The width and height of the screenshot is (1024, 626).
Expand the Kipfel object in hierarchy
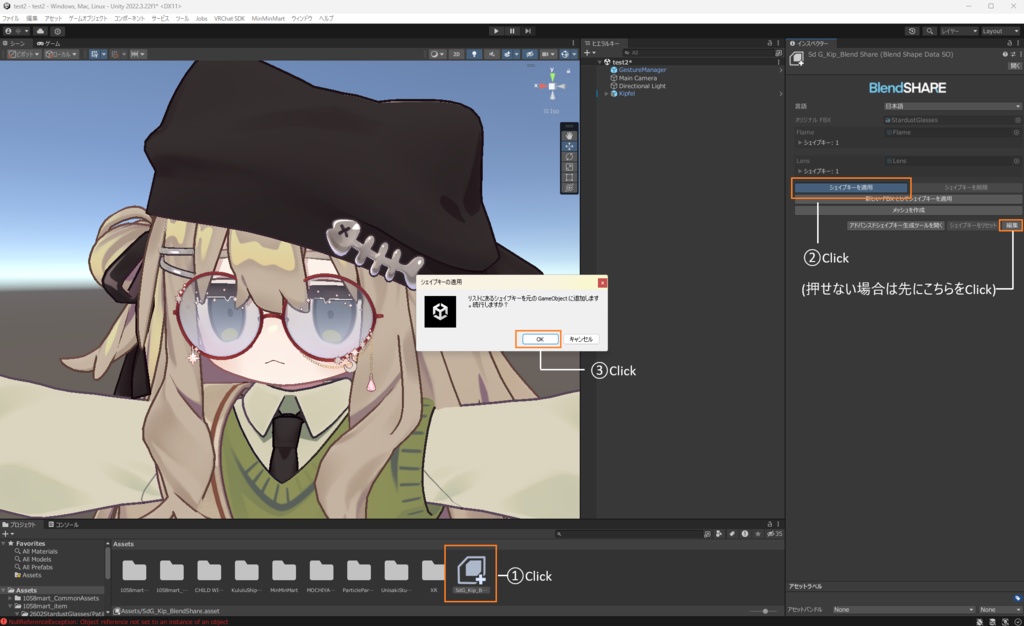606,93
